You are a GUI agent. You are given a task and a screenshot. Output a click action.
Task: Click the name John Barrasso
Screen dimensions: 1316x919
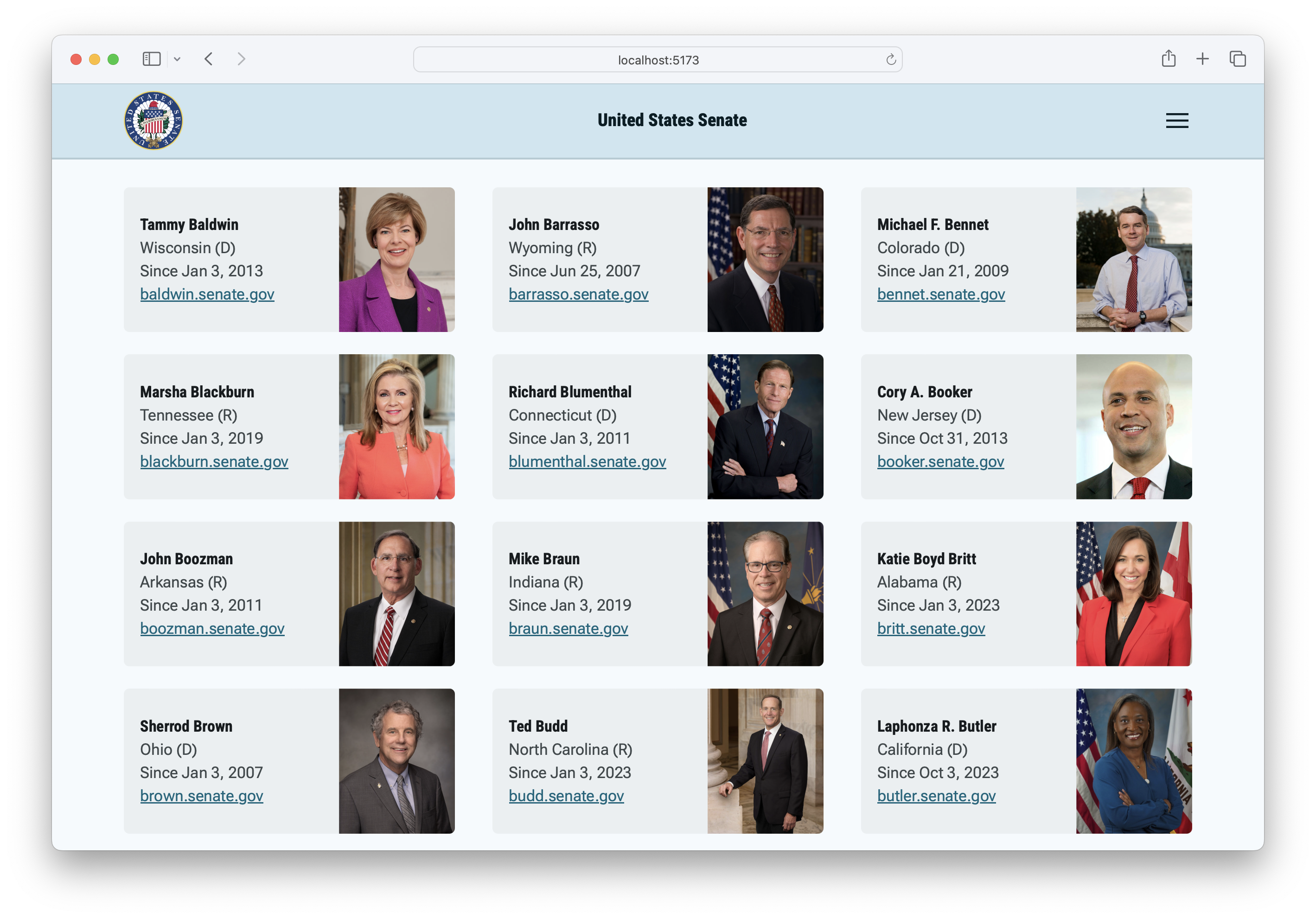[554, 224]
